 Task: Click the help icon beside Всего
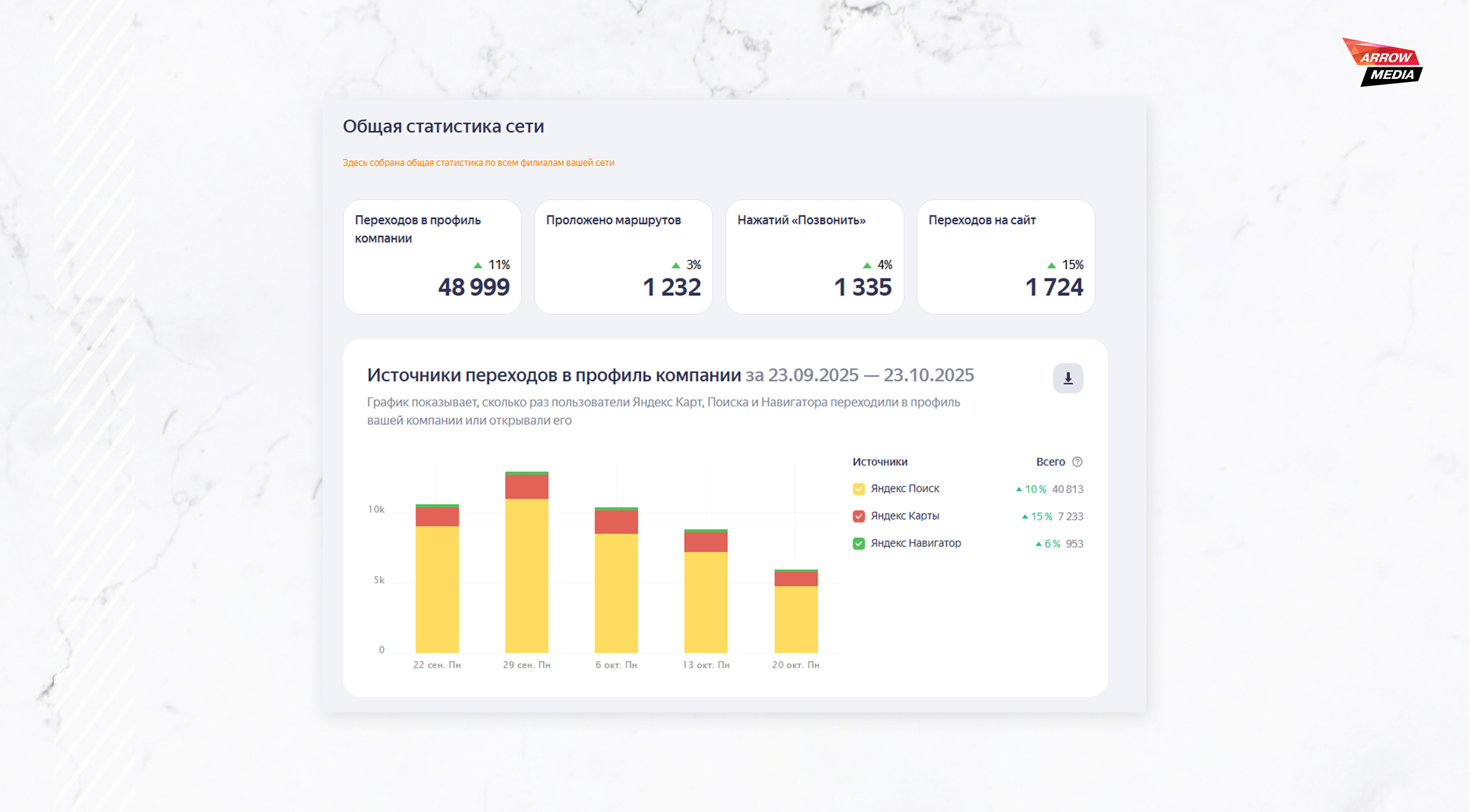pyautogui.click(x=1077, y=462)
